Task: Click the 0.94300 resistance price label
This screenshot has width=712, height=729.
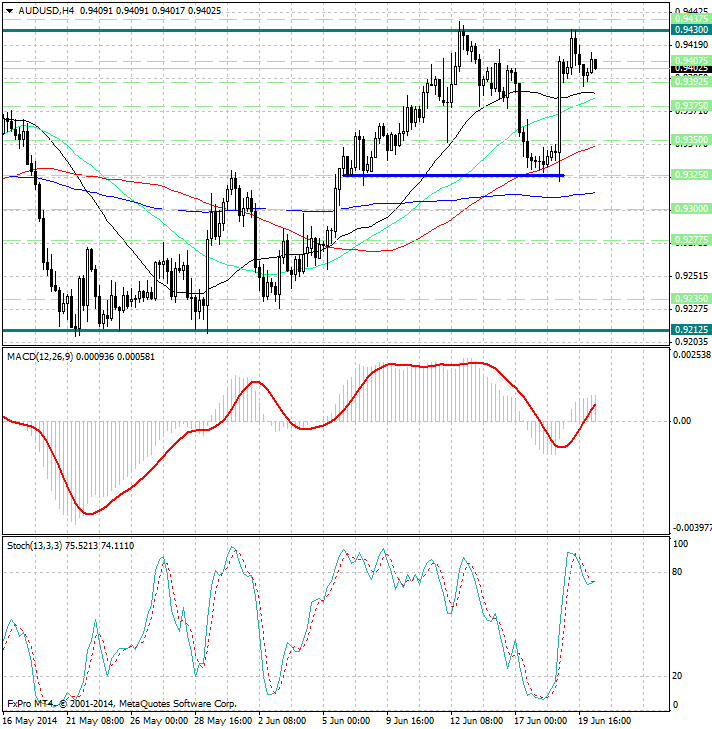Action: pyautogui.click(x=691, y=30)
